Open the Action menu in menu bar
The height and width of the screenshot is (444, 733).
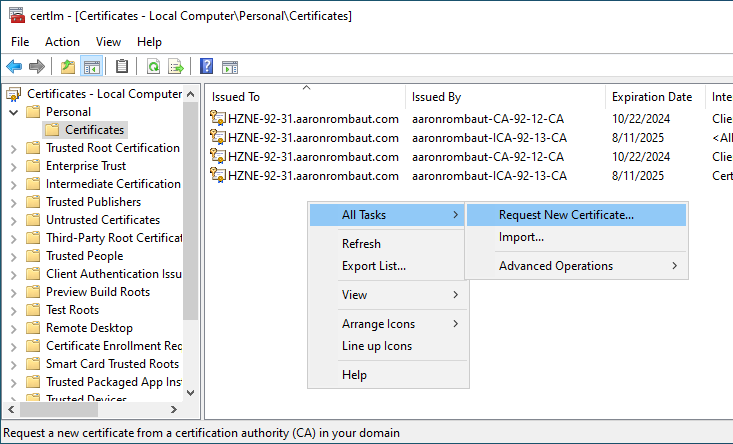pos(62,42)
